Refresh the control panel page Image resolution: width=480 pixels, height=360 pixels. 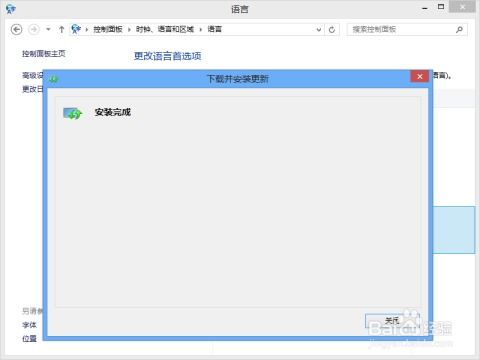[x=332, y=30]
